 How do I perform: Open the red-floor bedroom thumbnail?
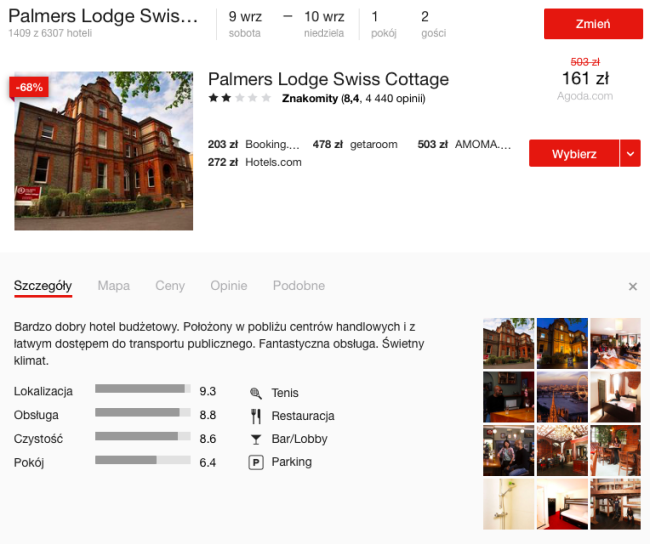pyautogui.click(x=562, y=504)
